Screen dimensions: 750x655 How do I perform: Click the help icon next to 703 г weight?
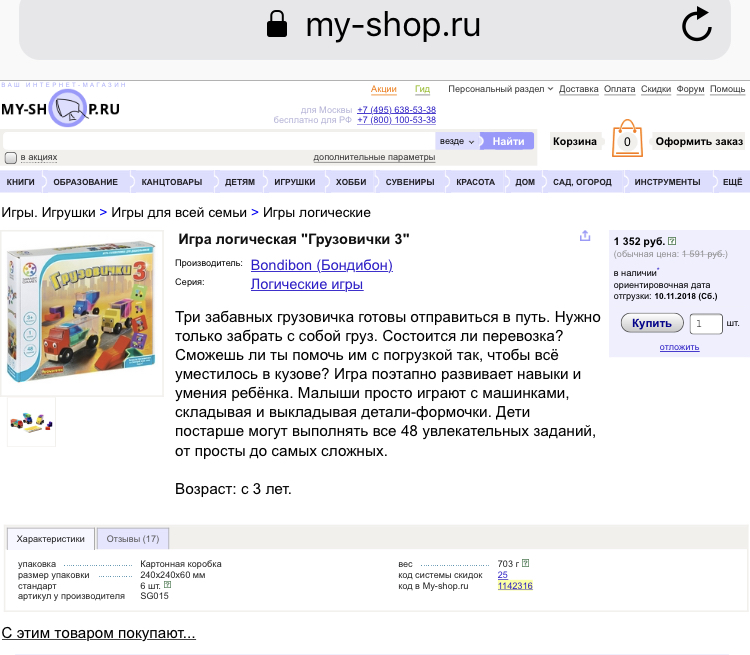(x=526, y=563)
